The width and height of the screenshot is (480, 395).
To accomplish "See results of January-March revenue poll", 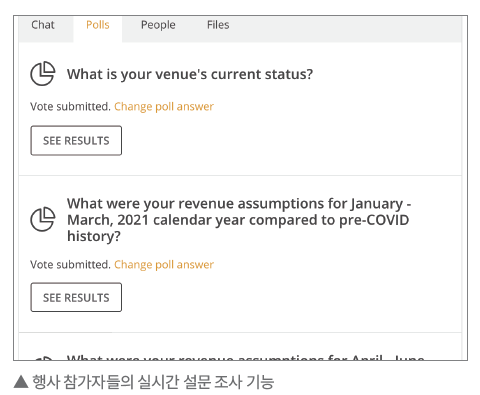I will 76,297.
